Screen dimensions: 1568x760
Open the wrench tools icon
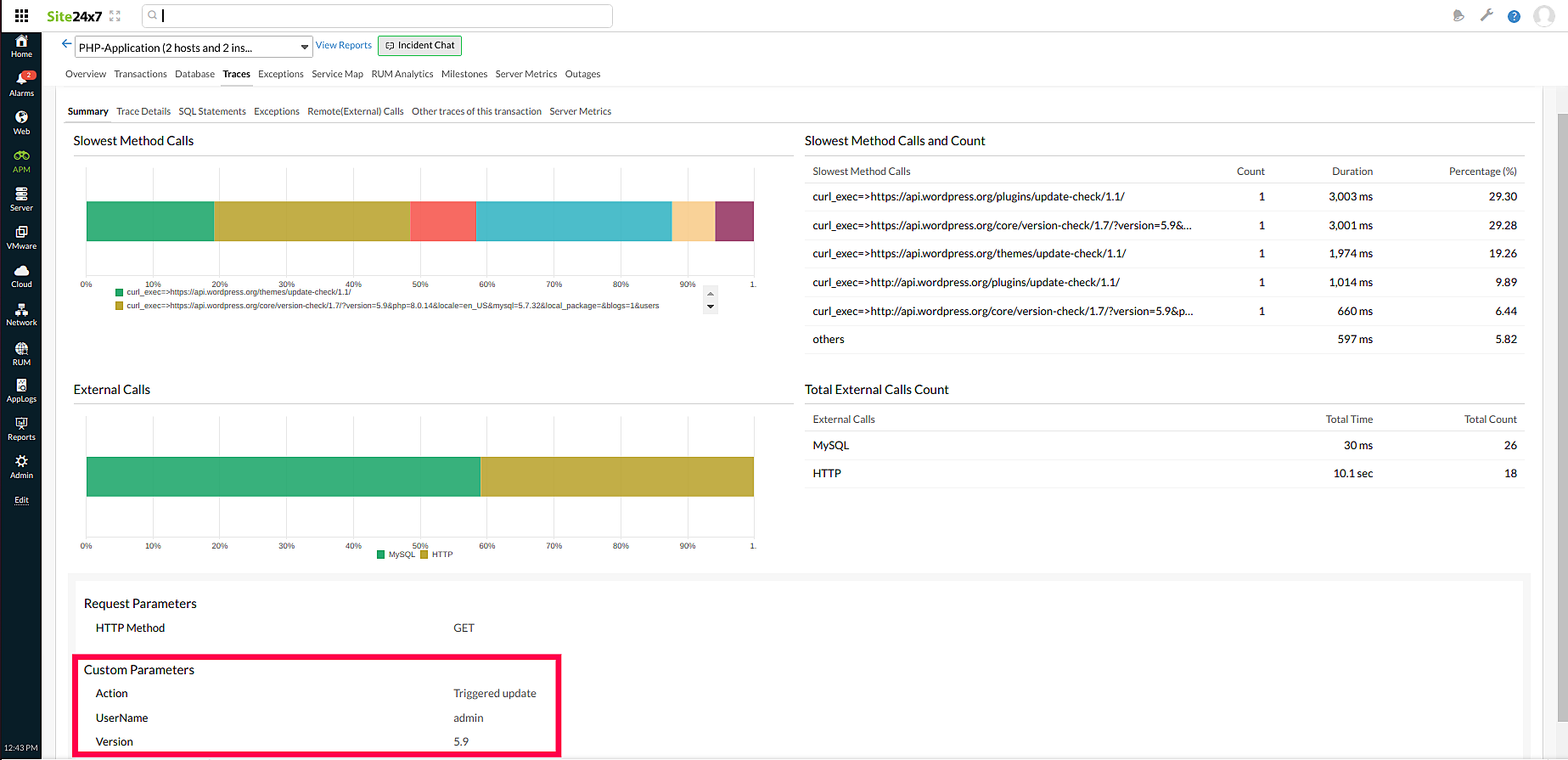1487,15
